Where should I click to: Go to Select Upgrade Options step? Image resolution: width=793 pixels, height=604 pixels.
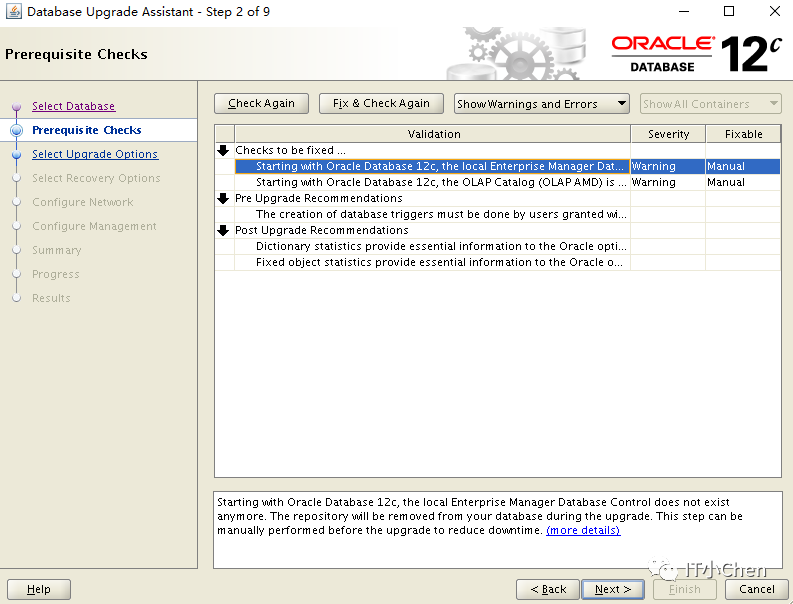pos(95,154)
